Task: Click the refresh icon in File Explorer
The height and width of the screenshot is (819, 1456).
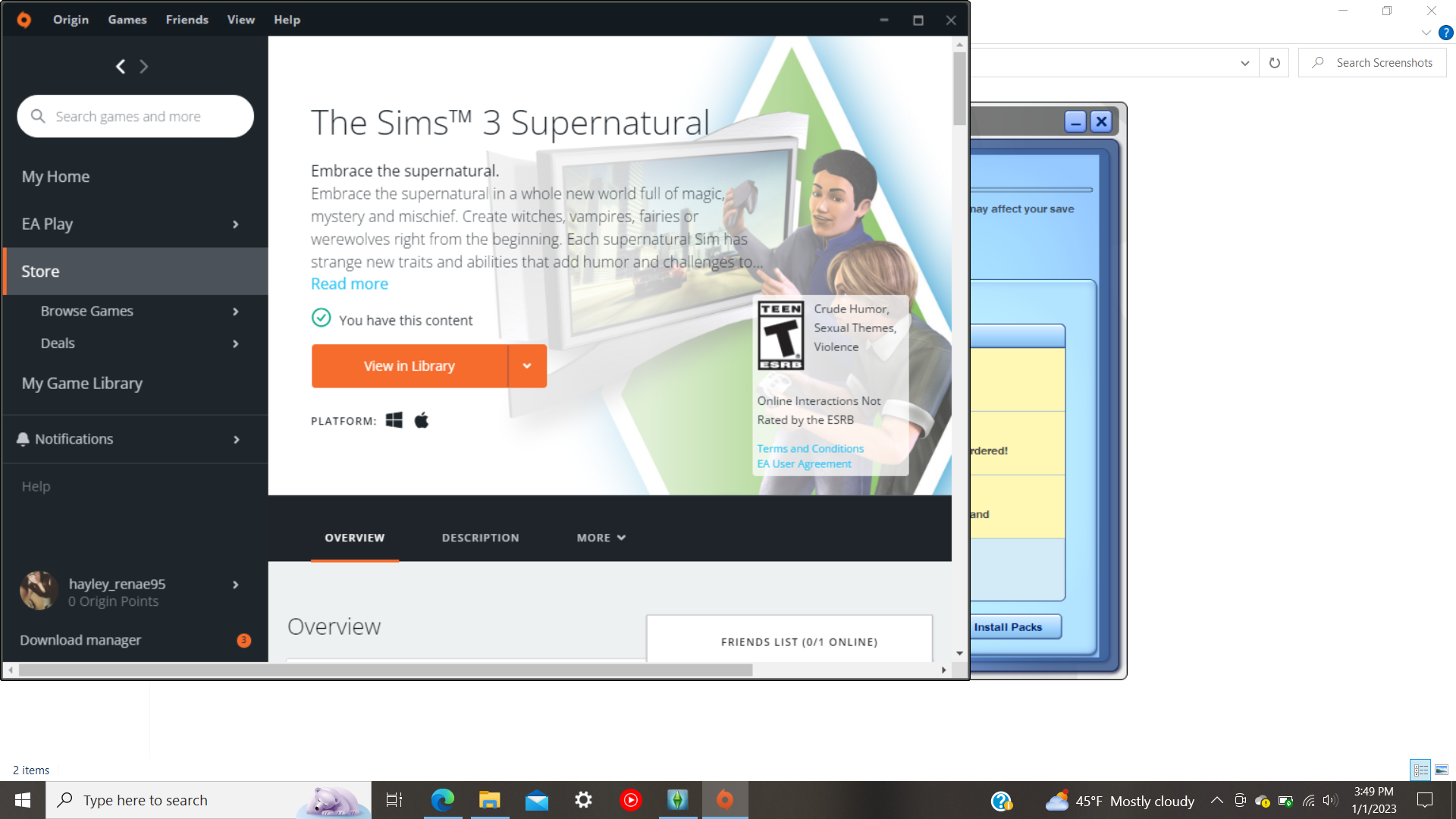Action: [x=1274, y=63]
